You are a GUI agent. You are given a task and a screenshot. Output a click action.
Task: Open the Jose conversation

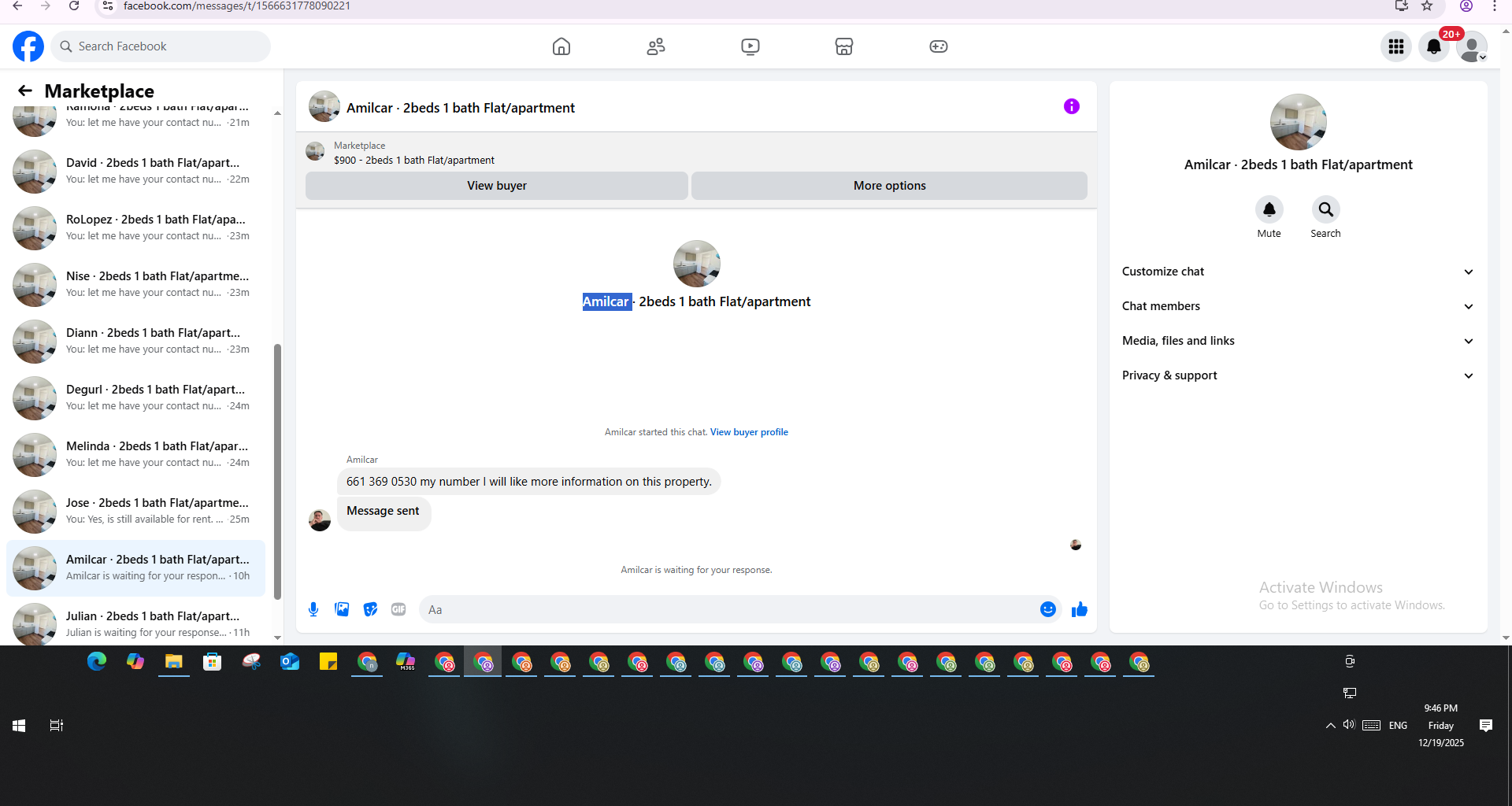(135, 511)
